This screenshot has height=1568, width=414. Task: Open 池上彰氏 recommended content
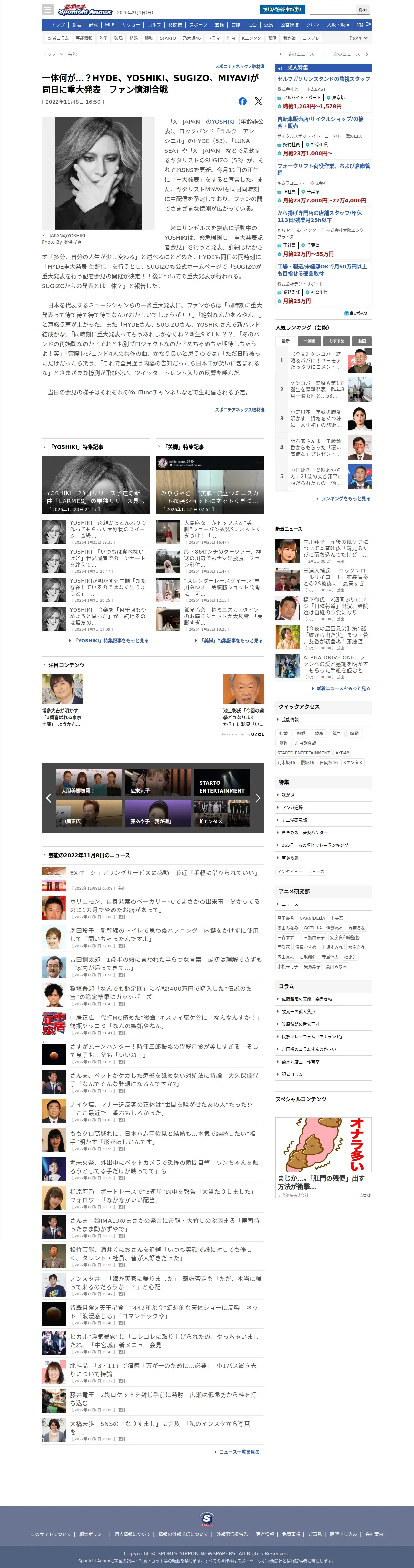(x=243, y=701)
